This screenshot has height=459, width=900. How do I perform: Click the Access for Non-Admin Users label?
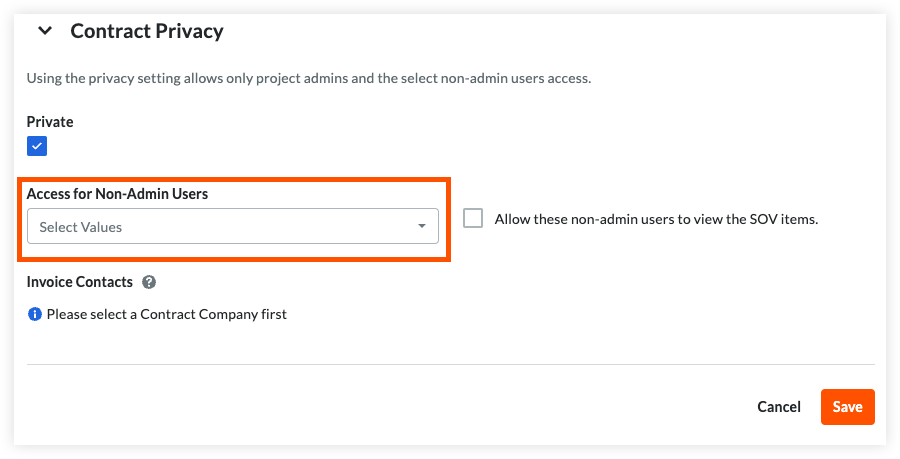tap(117, 193)
